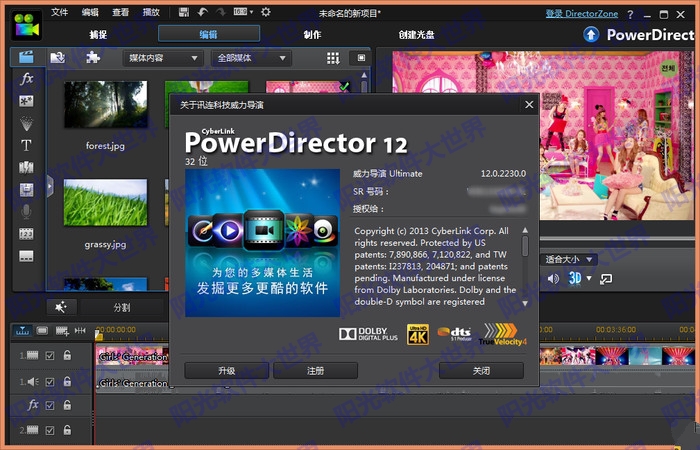Open the 编辑 menu

coord(90,12)
